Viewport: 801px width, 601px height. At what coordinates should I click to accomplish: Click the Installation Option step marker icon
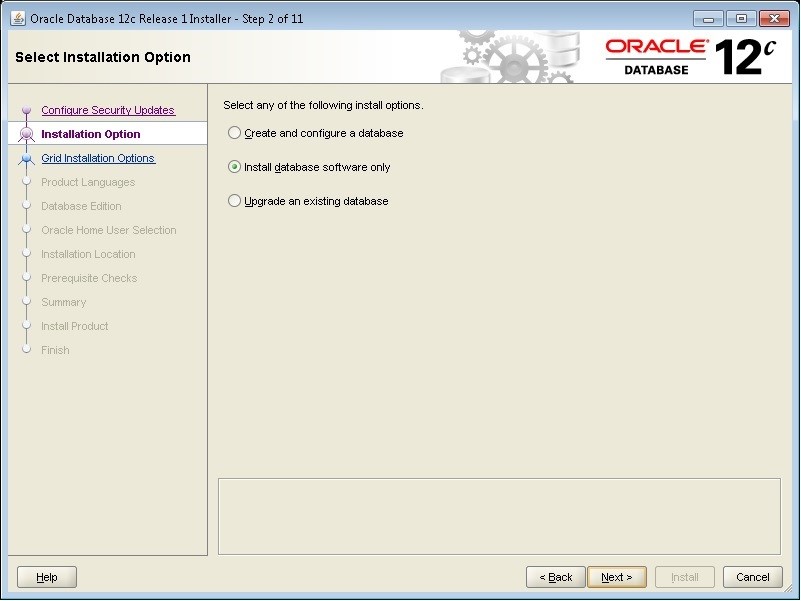point(26,134)
